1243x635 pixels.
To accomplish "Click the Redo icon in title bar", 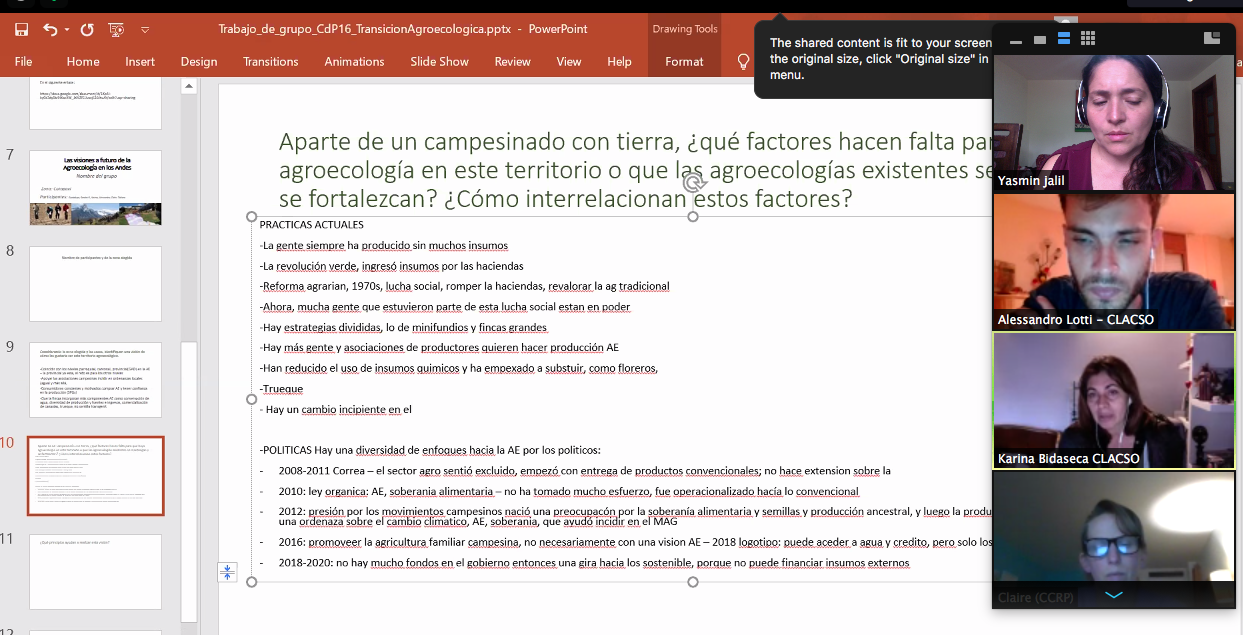I will click(x=86, y=29).
